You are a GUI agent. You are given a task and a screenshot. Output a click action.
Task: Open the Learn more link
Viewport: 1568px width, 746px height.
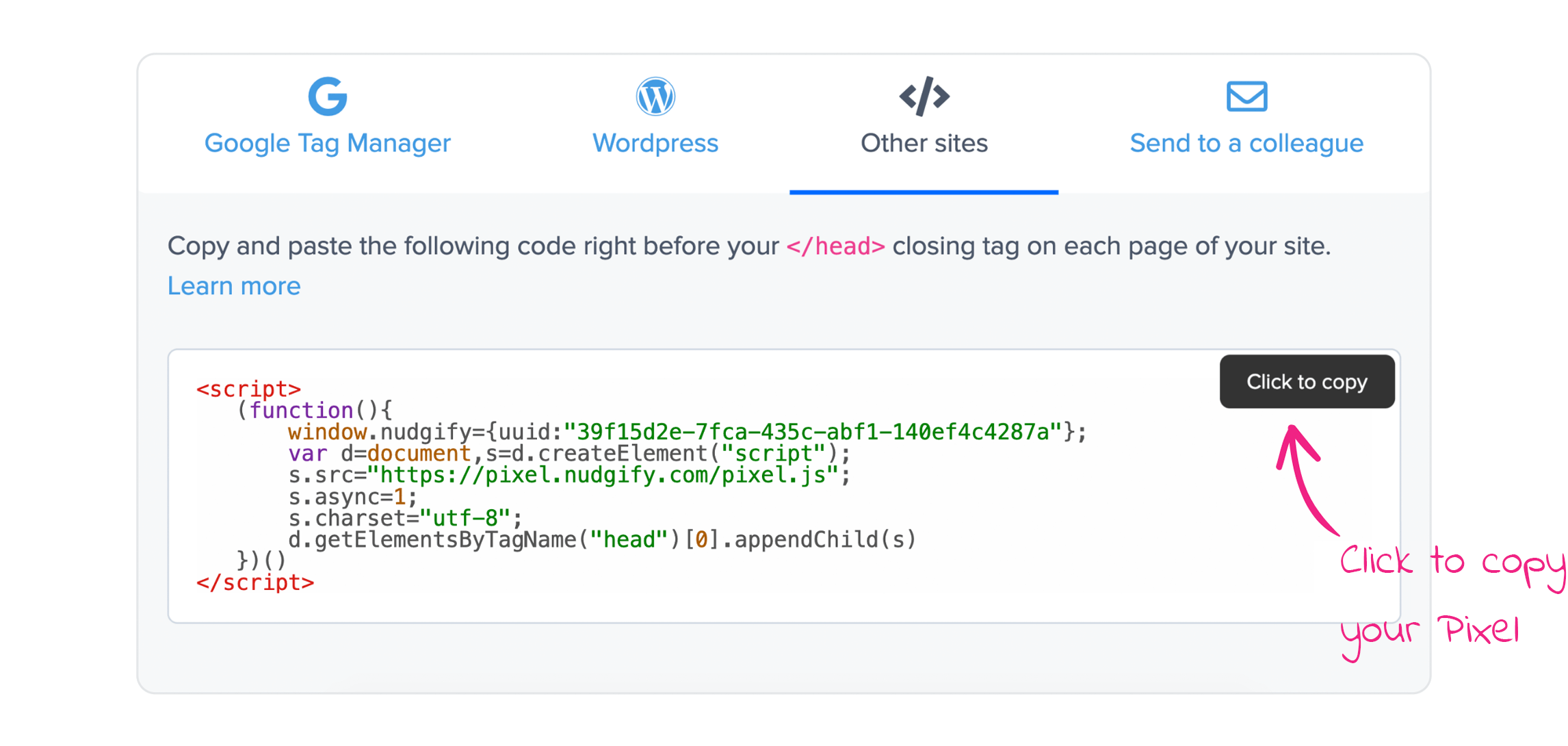tap(234, 286)
